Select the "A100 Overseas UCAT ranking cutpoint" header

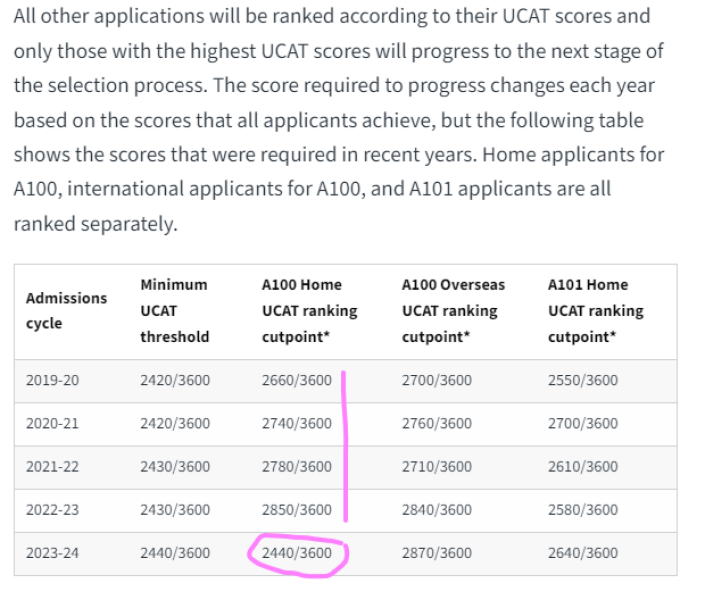453,311
